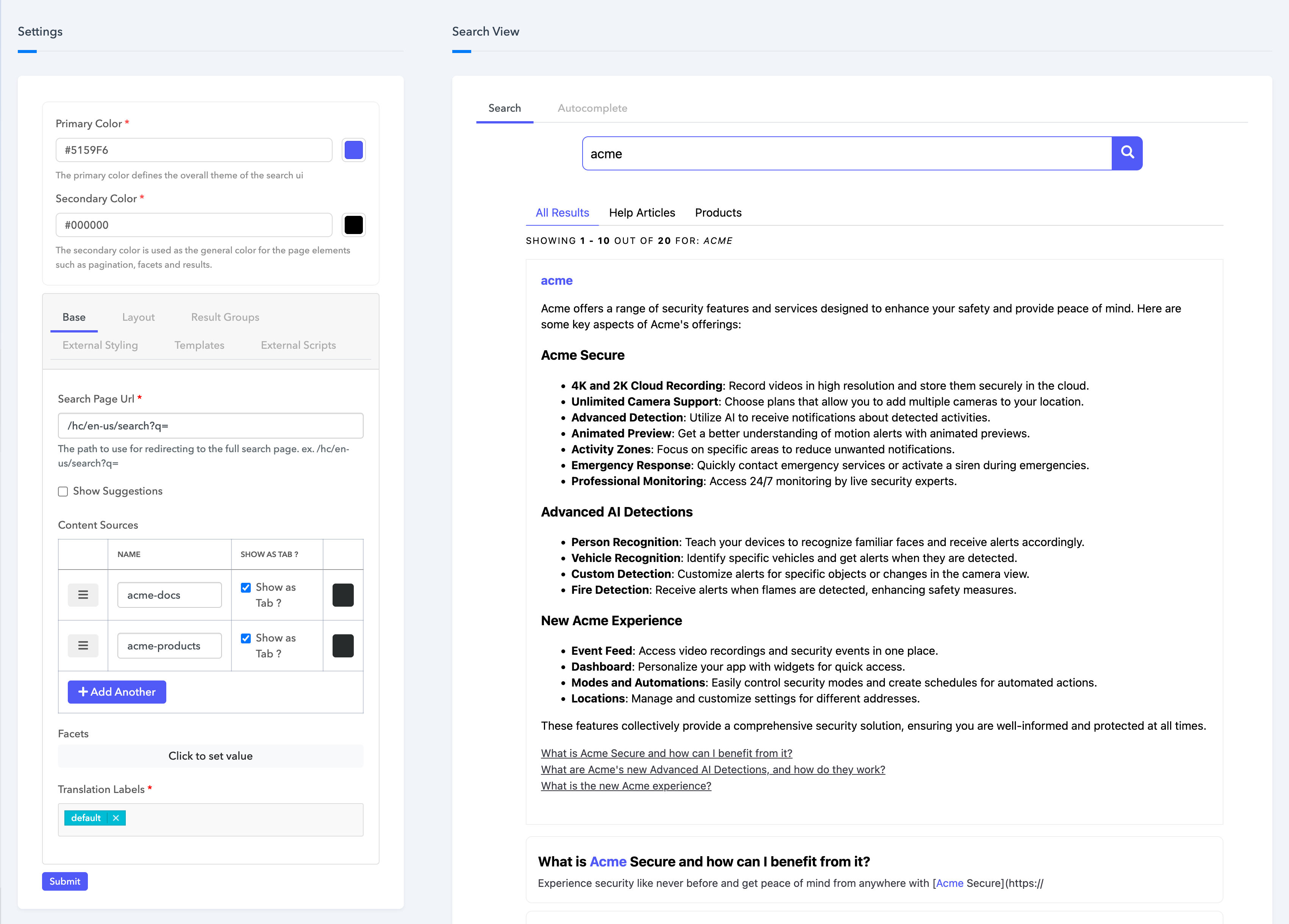Uncheck Show as Tab for acme-docs
This screenshot has width=1289, height=924.
tap(246, 588)
